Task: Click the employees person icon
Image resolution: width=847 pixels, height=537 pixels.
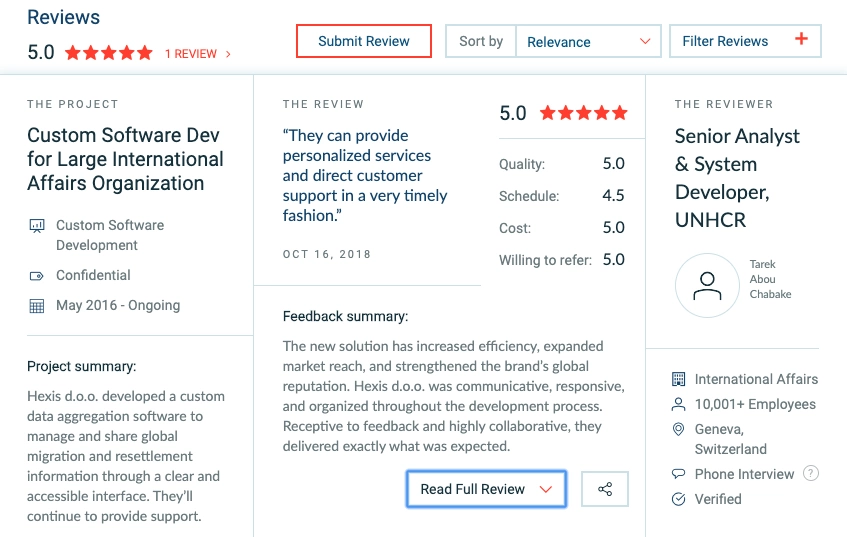Action: [x=679, y=404]
